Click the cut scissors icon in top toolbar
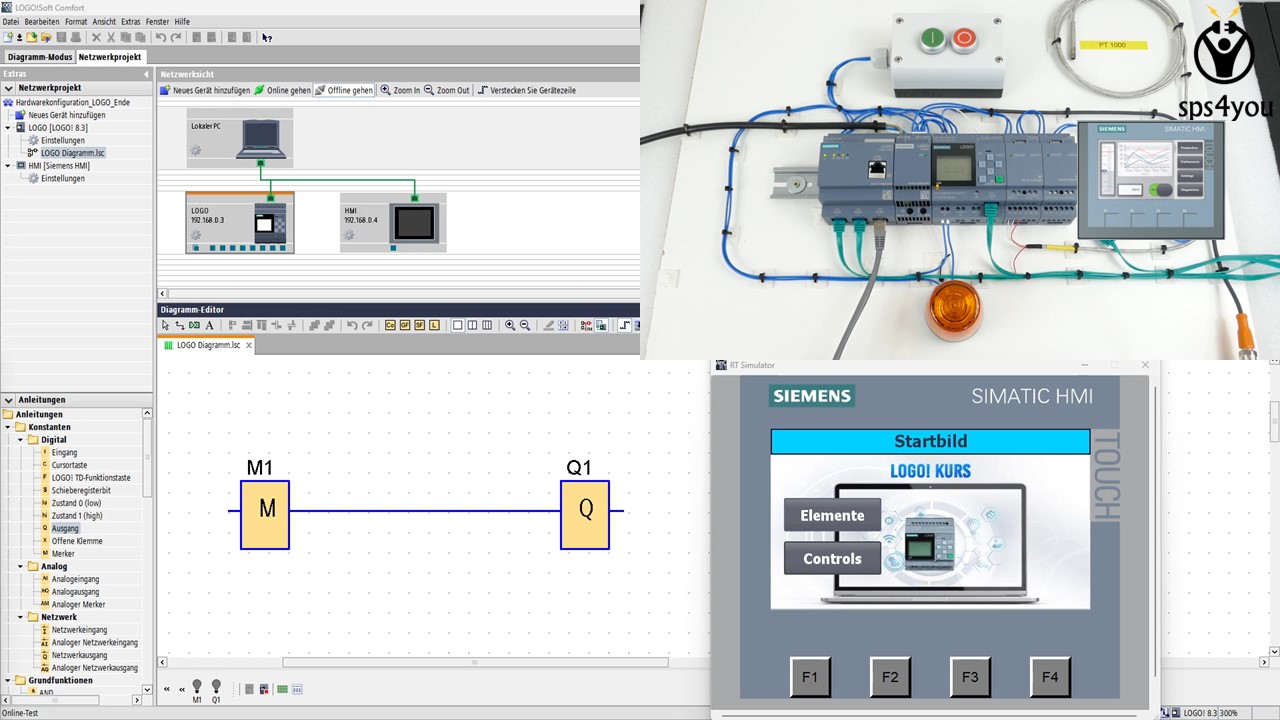The height and width of the screenshot is (720, 1280). tap(111, 37)
